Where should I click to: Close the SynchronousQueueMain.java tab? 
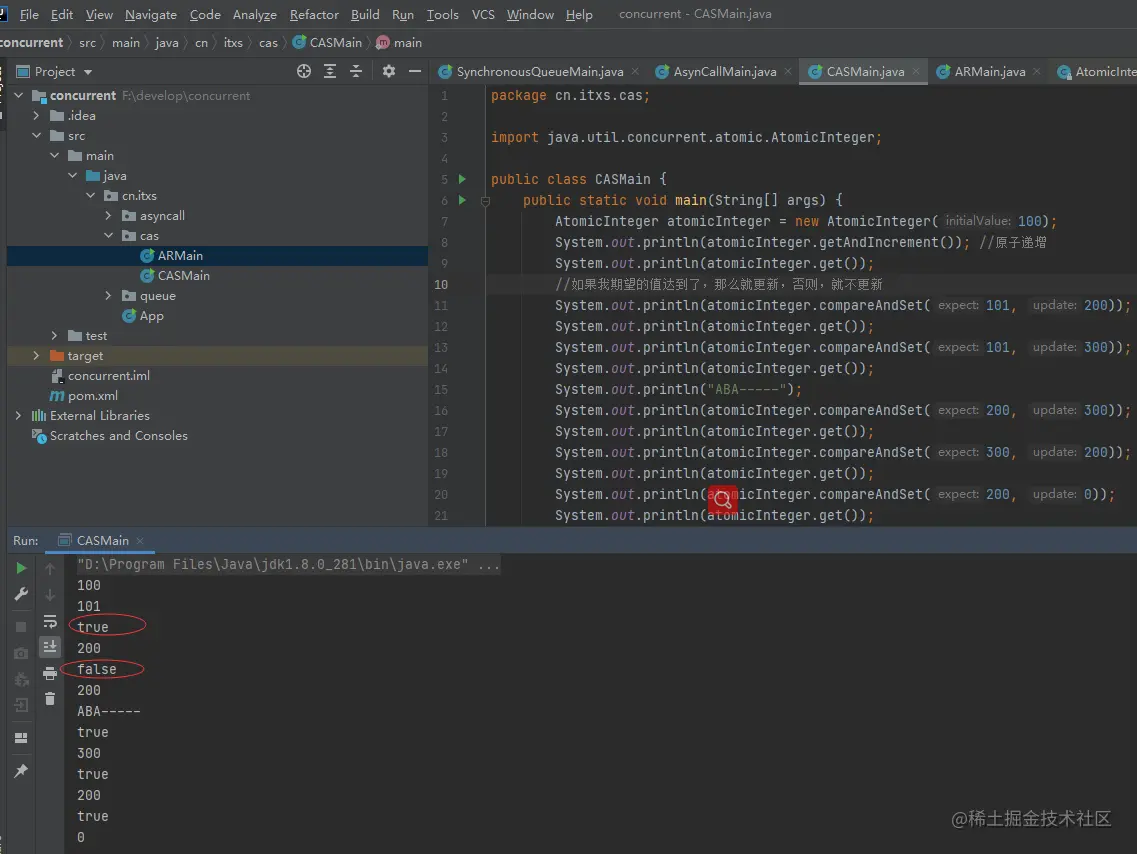click(x=635, y=71)
